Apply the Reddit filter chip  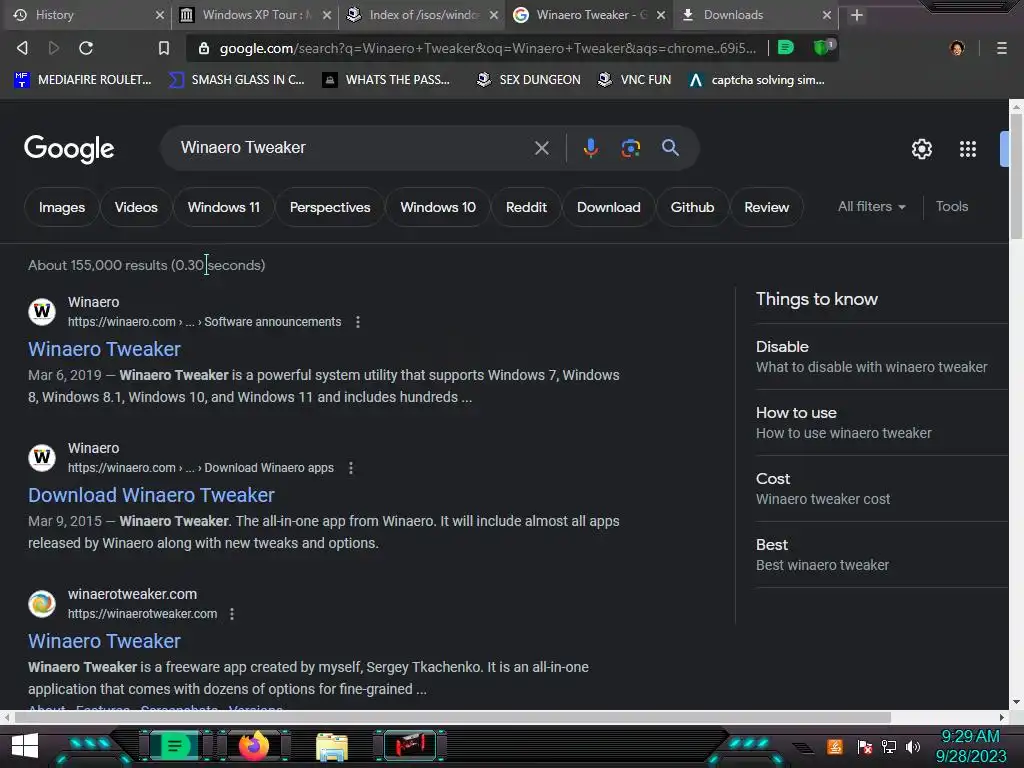click(x=526, y=207)
